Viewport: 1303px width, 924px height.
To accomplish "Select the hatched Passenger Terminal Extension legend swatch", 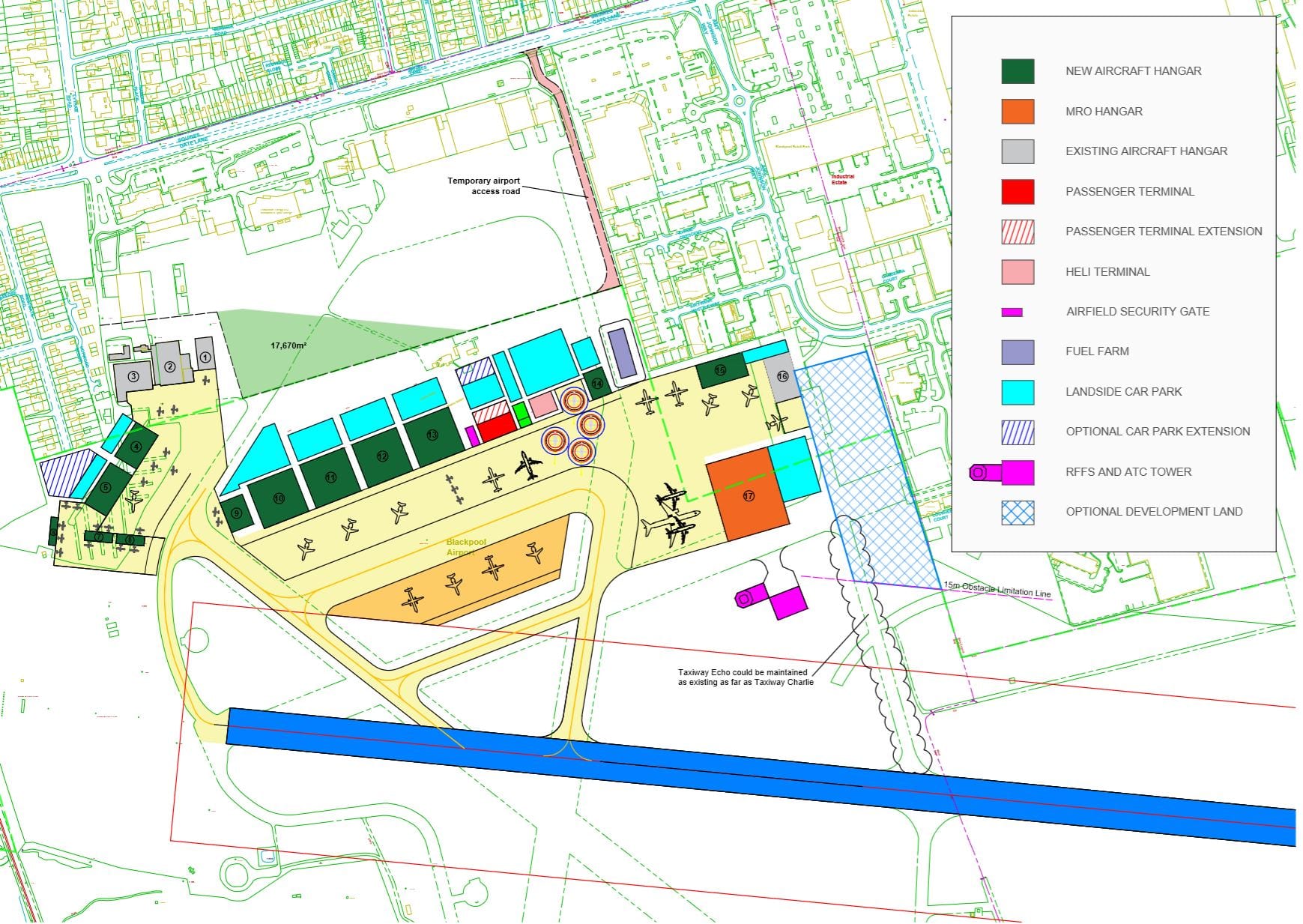I will tap(1018, 232).
